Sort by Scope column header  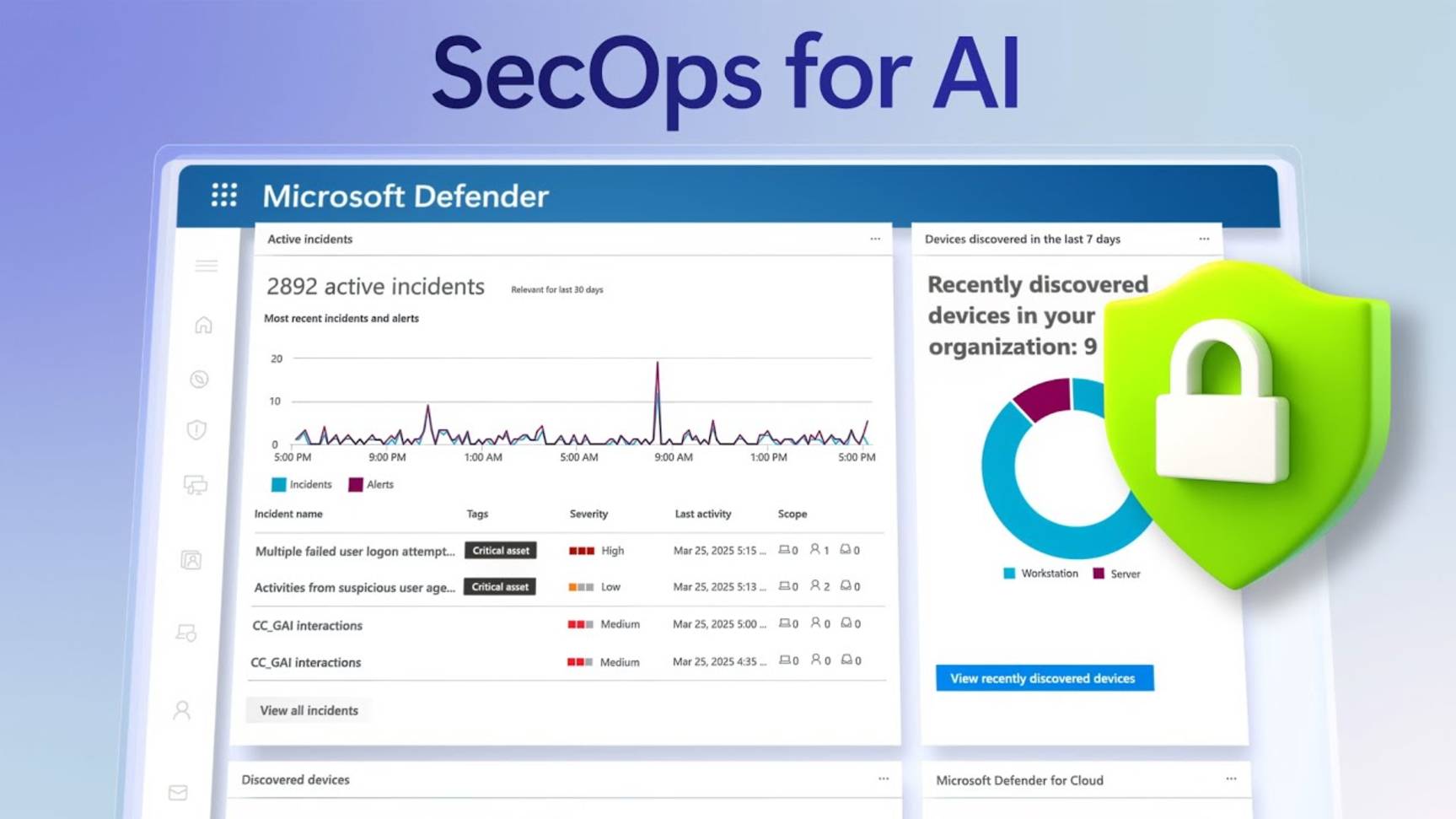pyautogui.click(x=792, y=514)
